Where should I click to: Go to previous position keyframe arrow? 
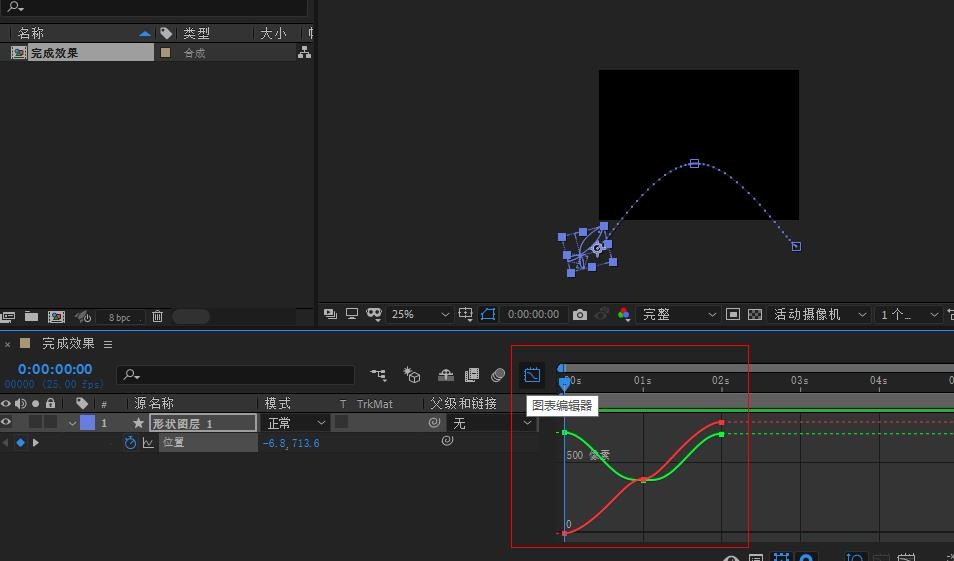(5, 442)
